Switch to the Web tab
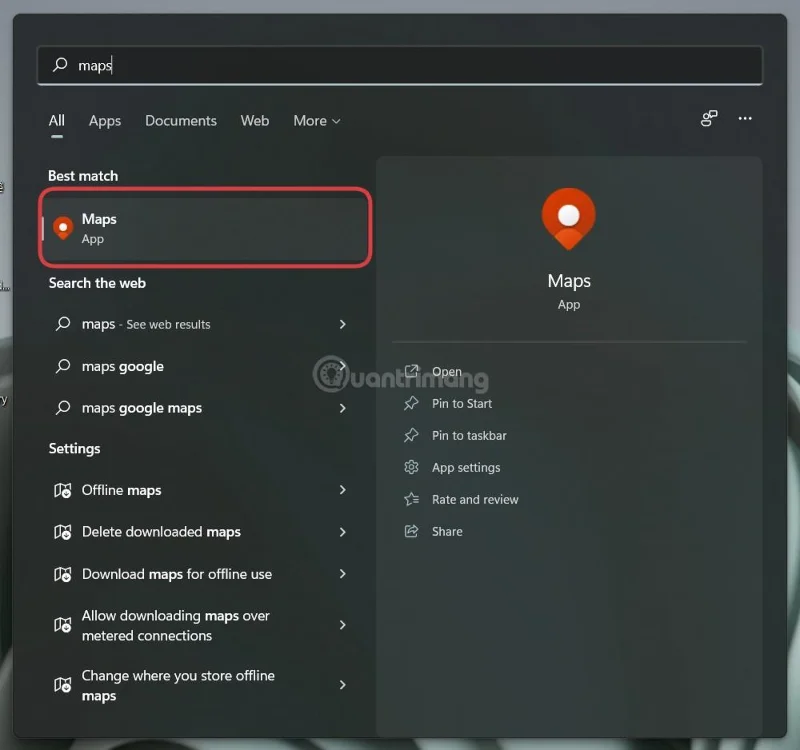 (x=255, y=120)
